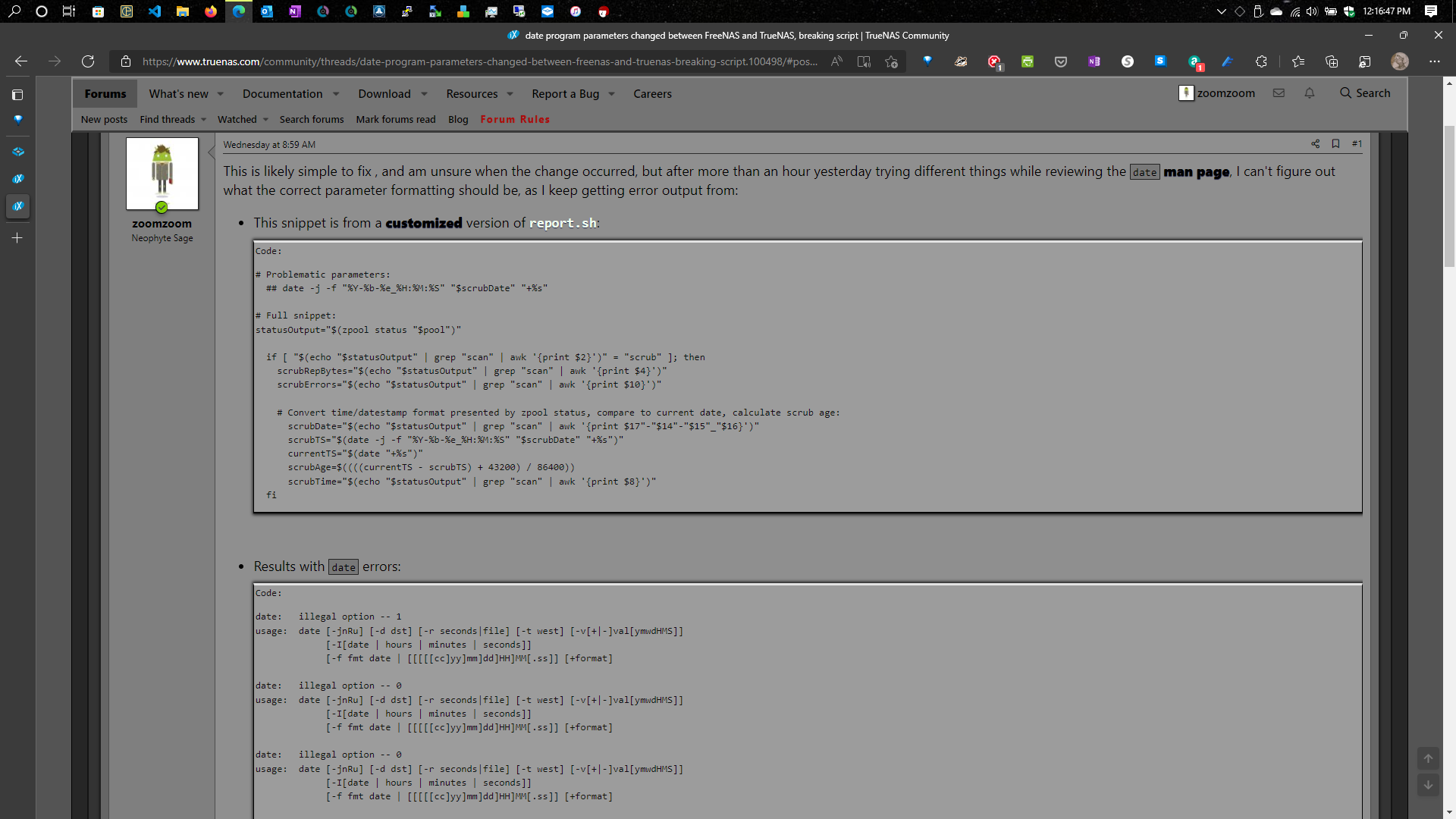Screen dimensions: 1456x819
Task: Jump to top of page arrow button
Action: coord(1428,758)
